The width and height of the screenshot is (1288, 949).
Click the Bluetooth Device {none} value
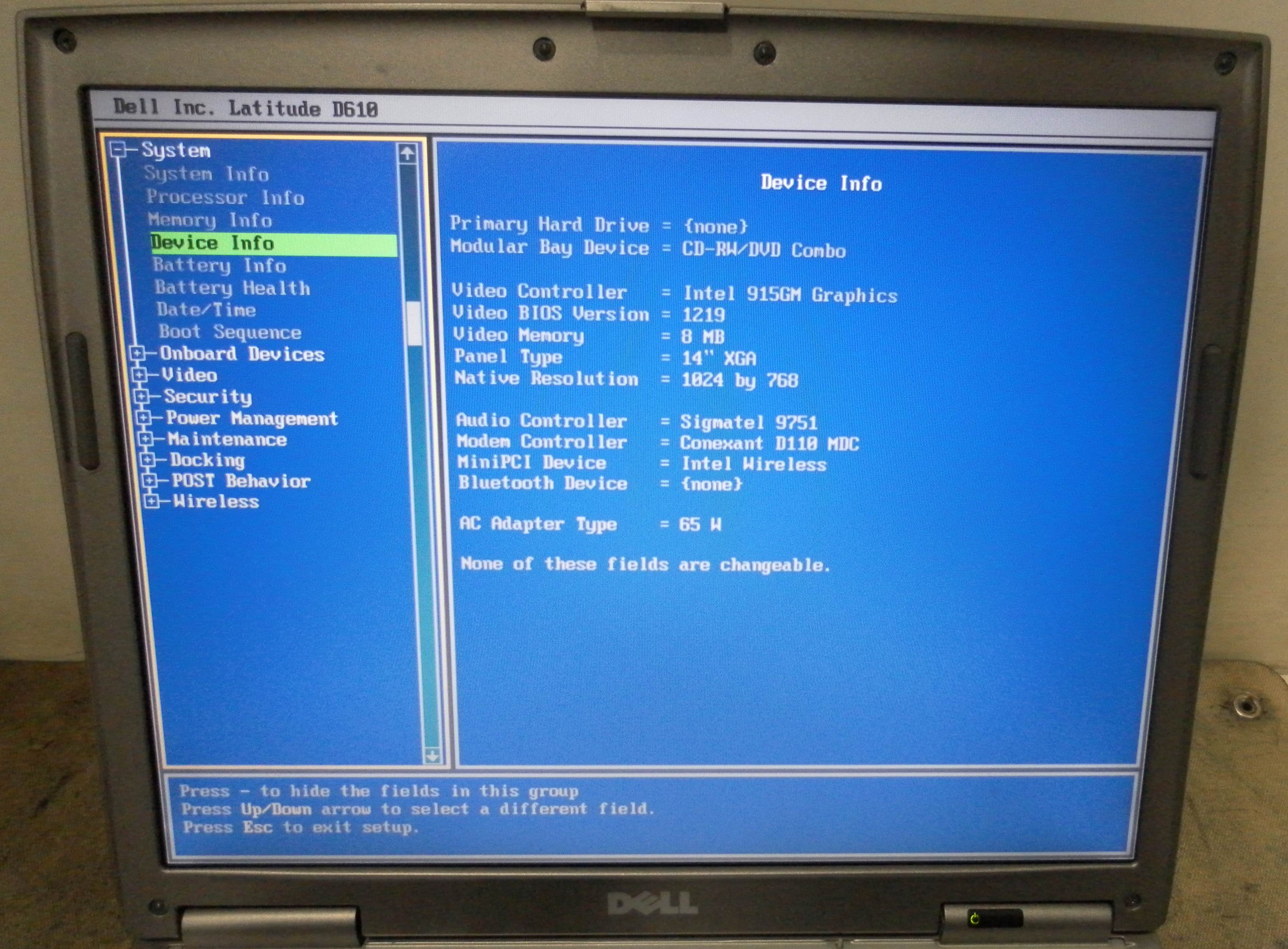pos(712,484)
